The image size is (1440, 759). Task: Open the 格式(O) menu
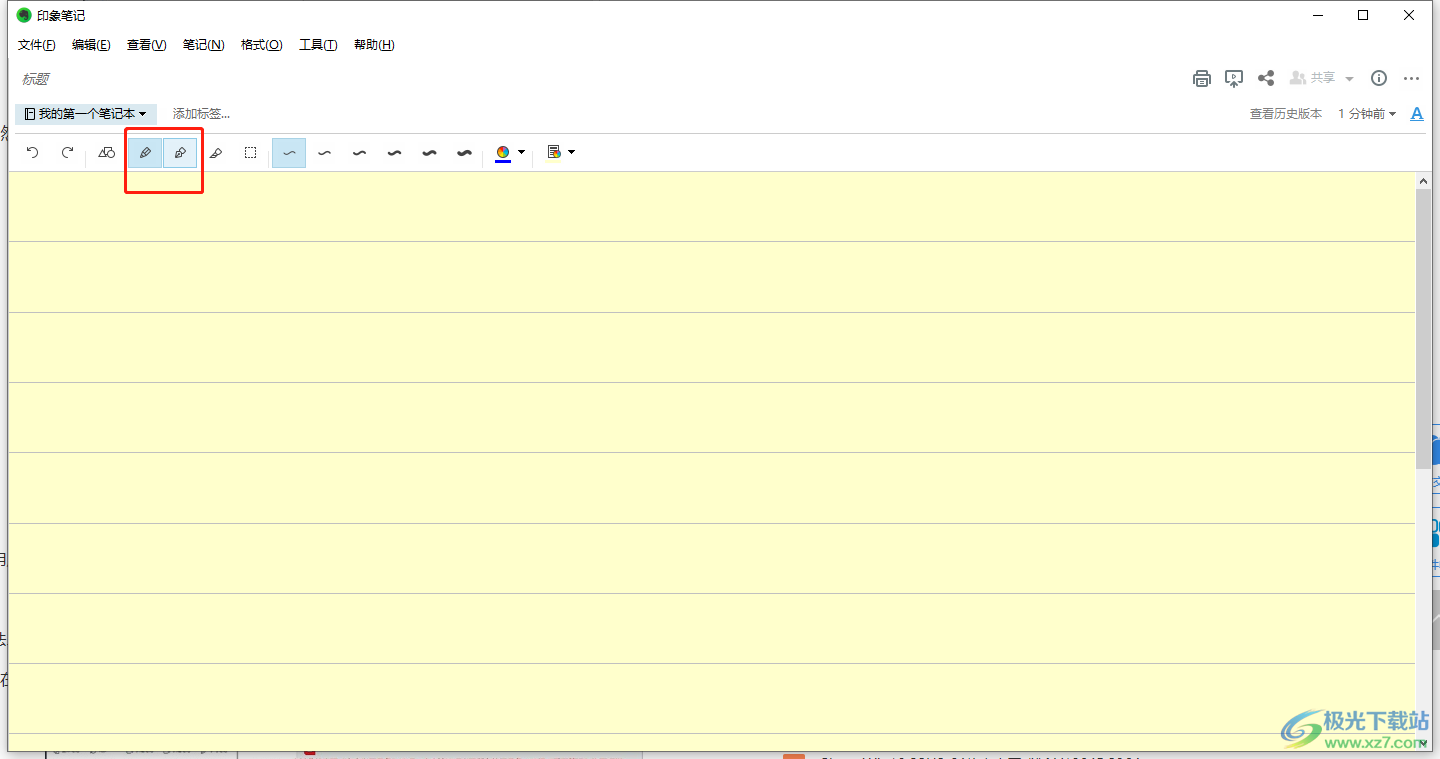(261, 45)
